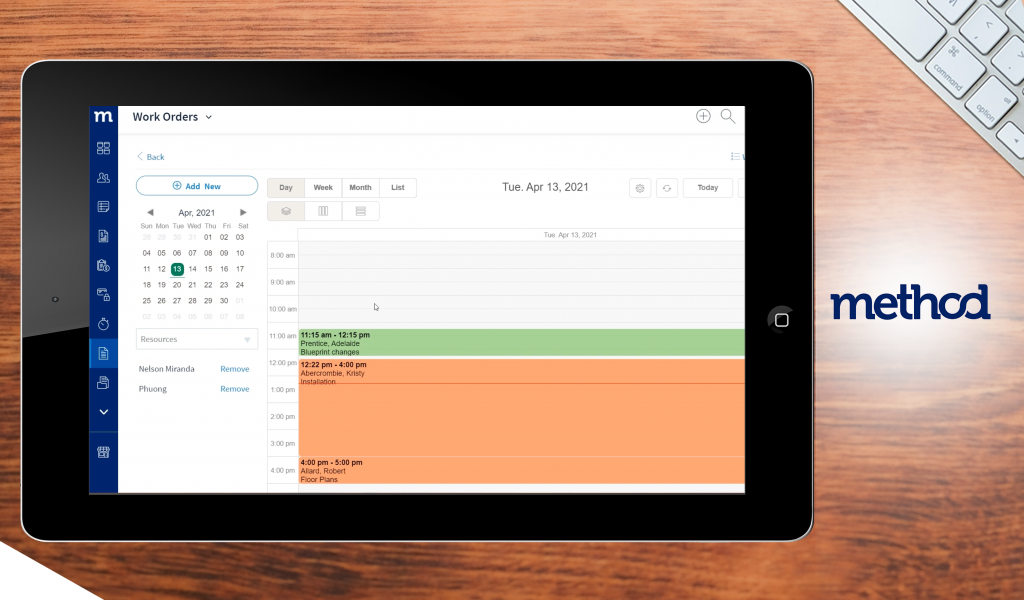
Task: Open the contacts icon in the sidebar
Action: pyautogui.click(x=103, y=178)
